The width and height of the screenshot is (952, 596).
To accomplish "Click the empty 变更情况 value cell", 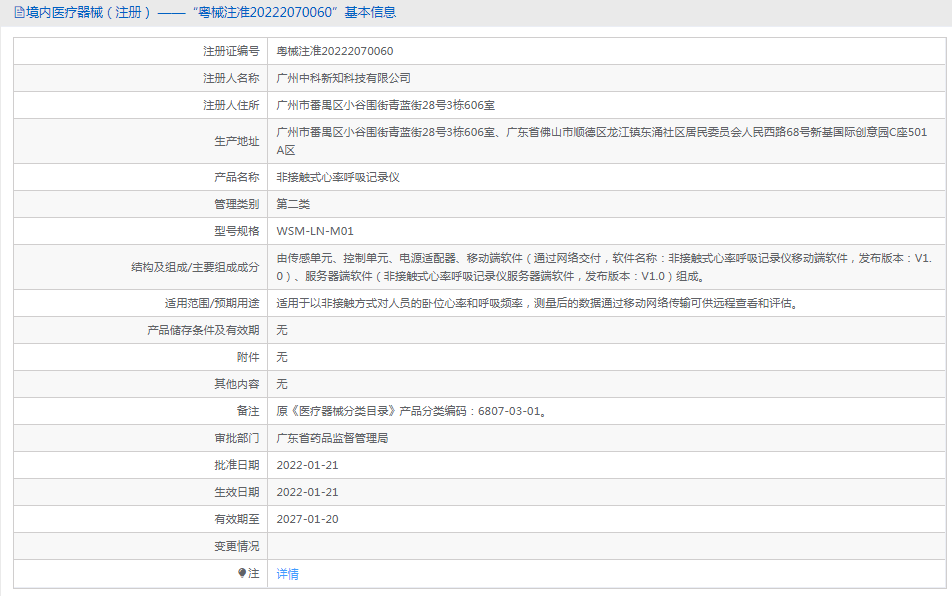I will click(600, 546).
